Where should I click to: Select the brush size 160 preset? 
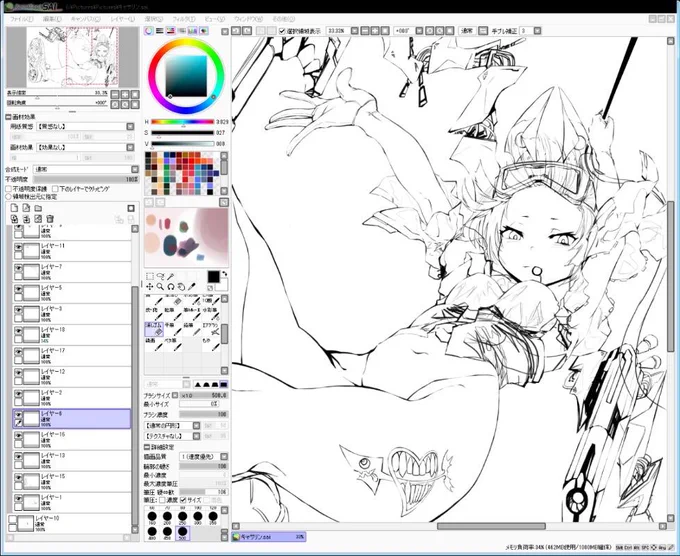tap(152, 517)
